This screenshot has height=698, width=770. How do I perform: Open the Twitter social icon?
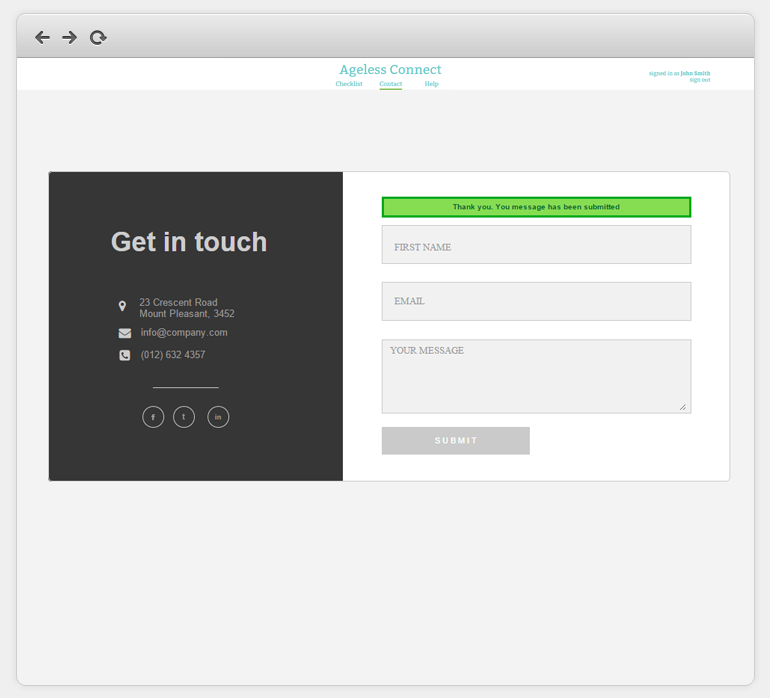(184, 417)
